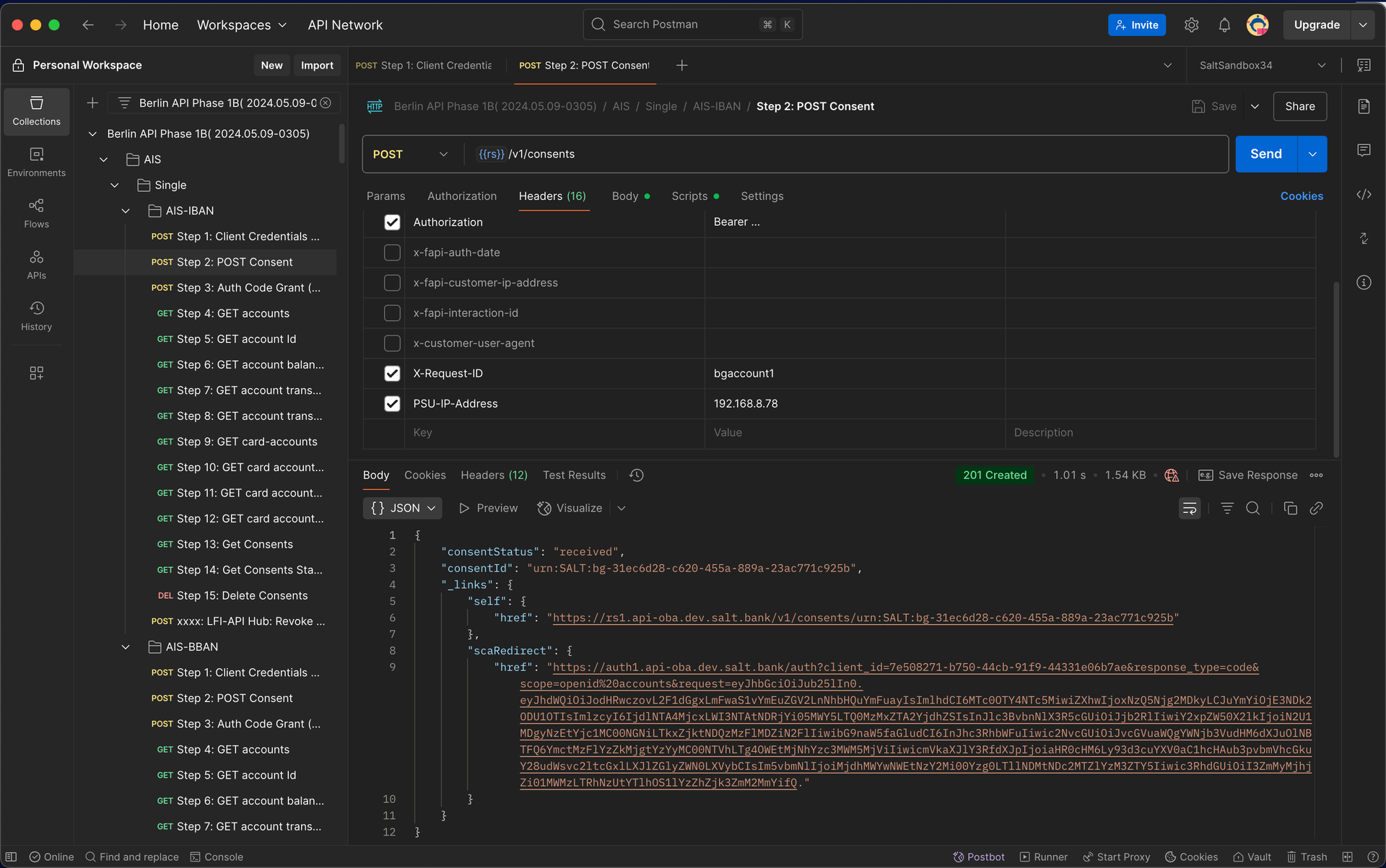Collapse the AIS-IBAN folder
Screen dimensions: 1386x868
[x=126, y=211]
